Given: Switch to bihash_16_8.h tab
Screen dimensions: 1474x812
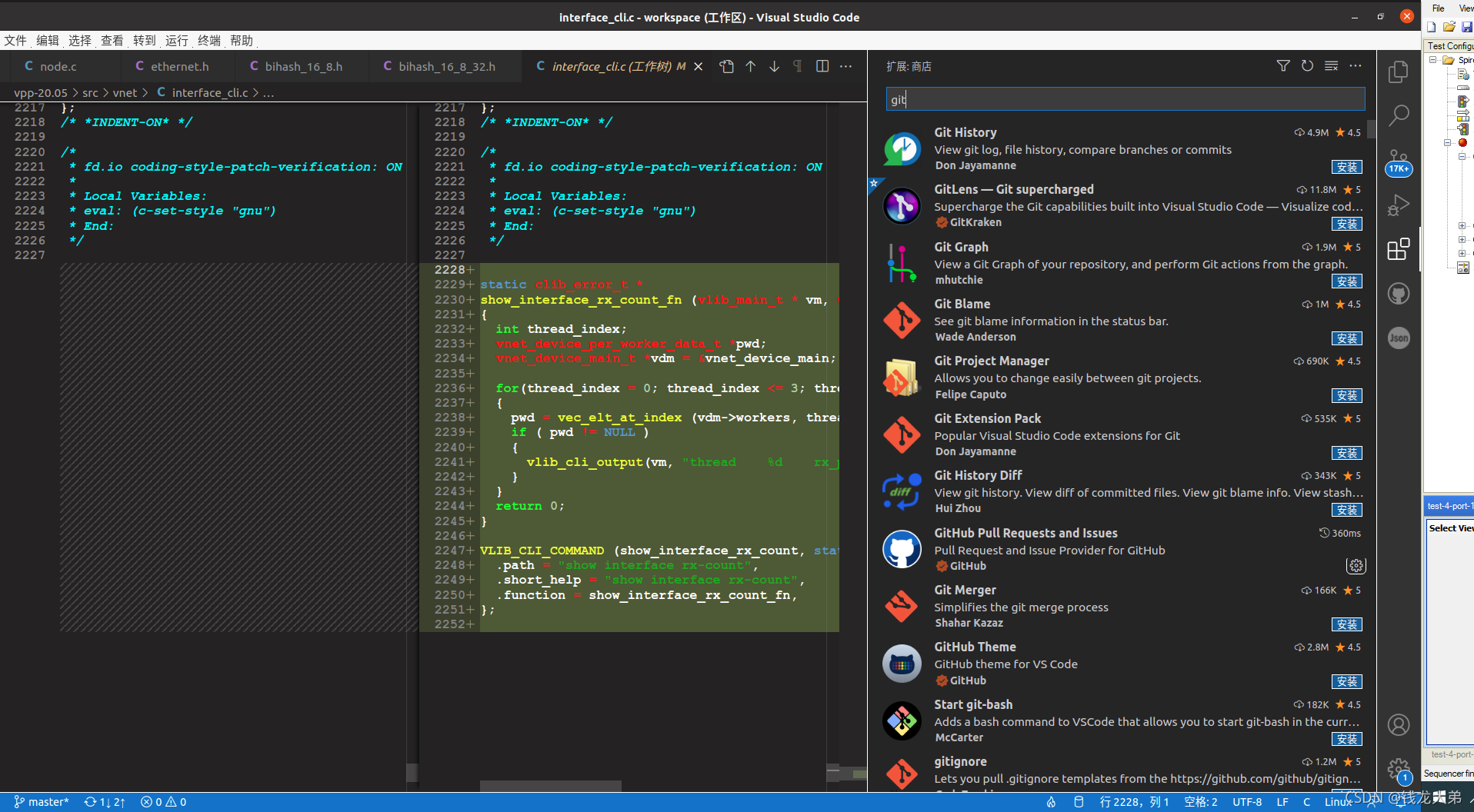Looking at the screenshot, I should click(x=302, y=67).
